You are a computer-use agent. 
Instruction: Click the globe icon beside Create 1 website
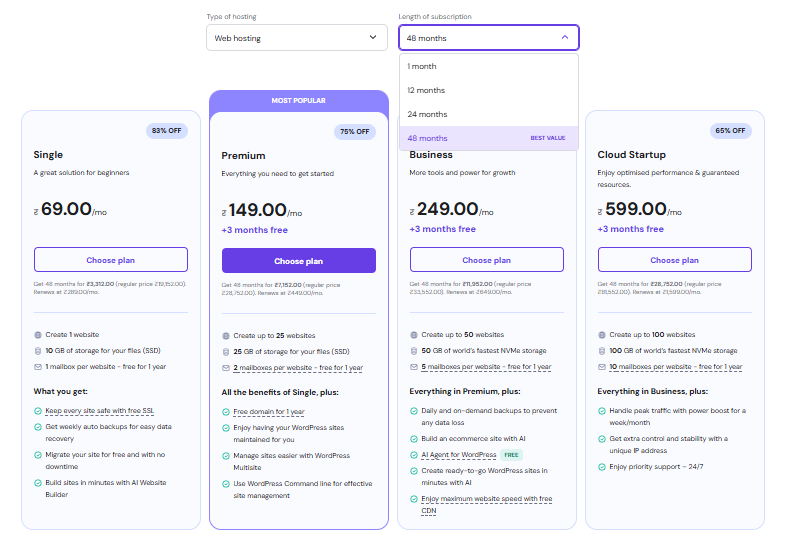tap(38, 335)
